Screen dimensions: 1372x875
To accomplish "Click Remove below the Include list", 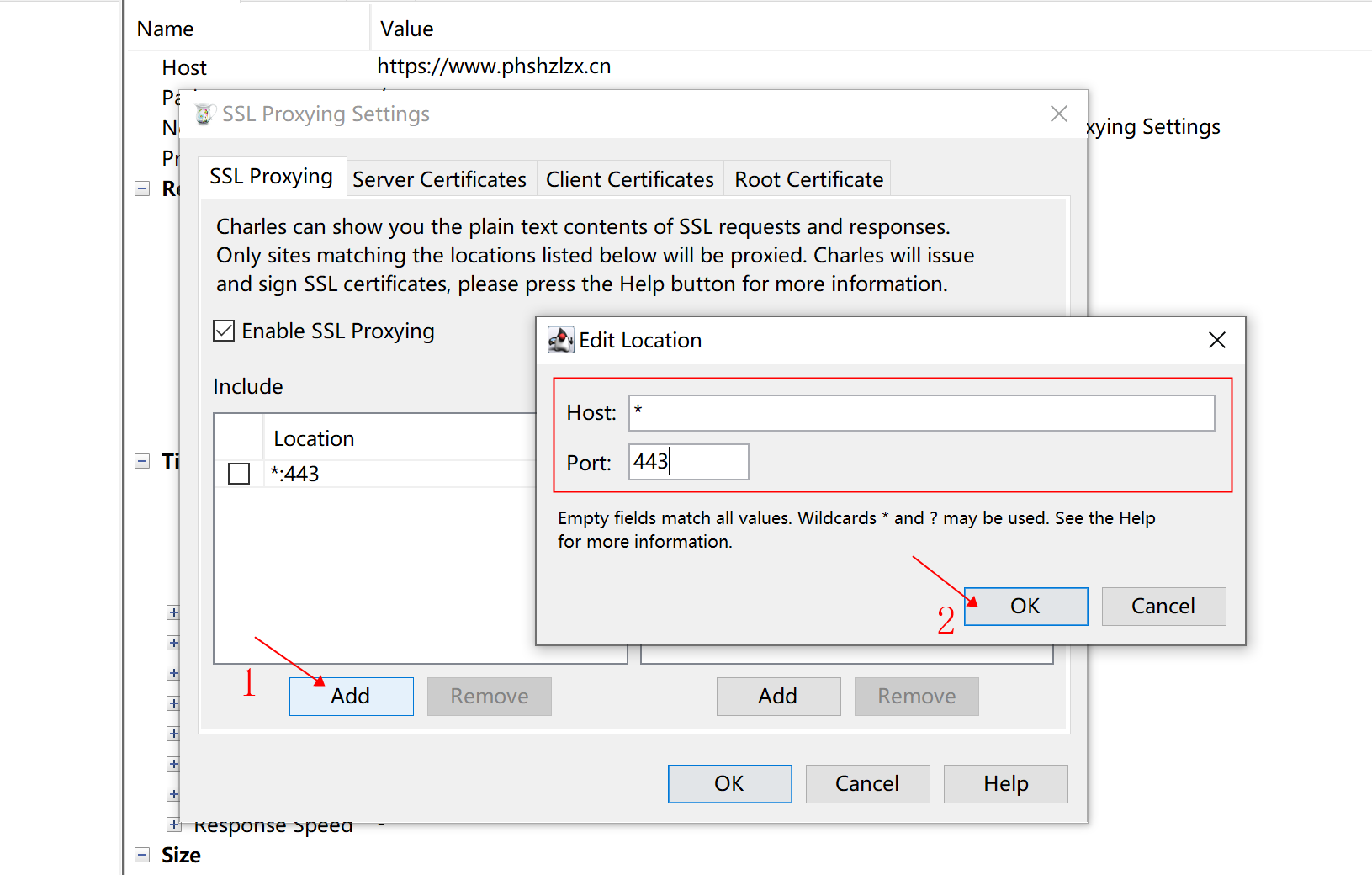I will pyautogui.click(x=489, y=696).
